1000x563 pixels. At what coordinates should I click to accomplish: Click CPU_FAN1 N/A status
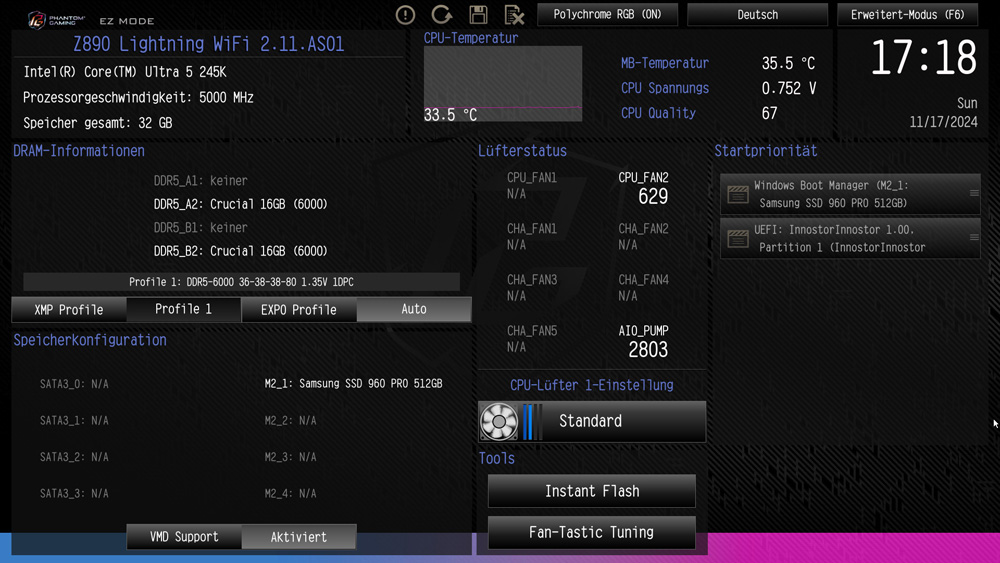coord(517,194)
